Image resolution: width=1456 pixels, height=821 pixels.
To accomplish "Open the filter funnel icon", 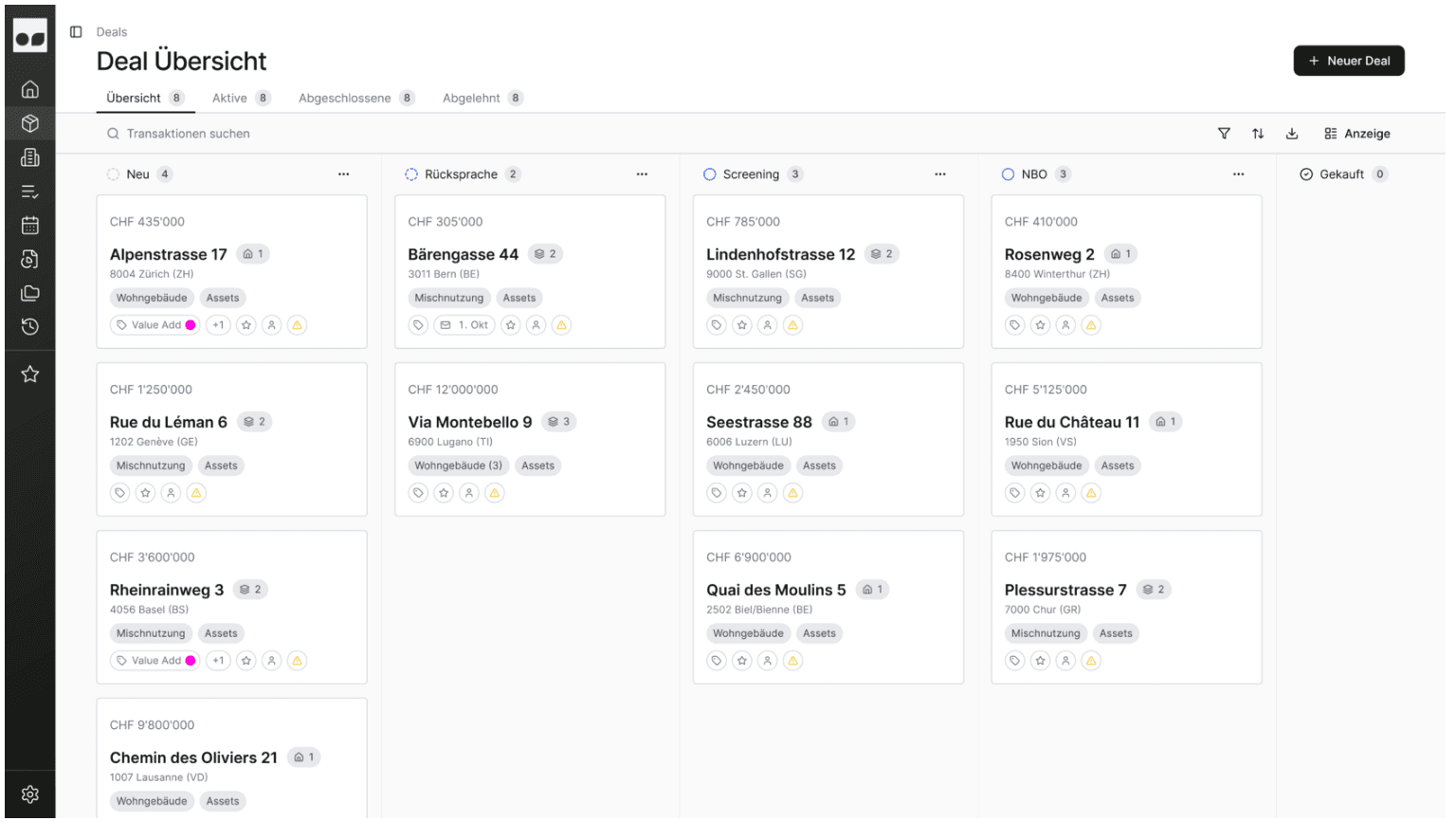I will coord(1224,134).
